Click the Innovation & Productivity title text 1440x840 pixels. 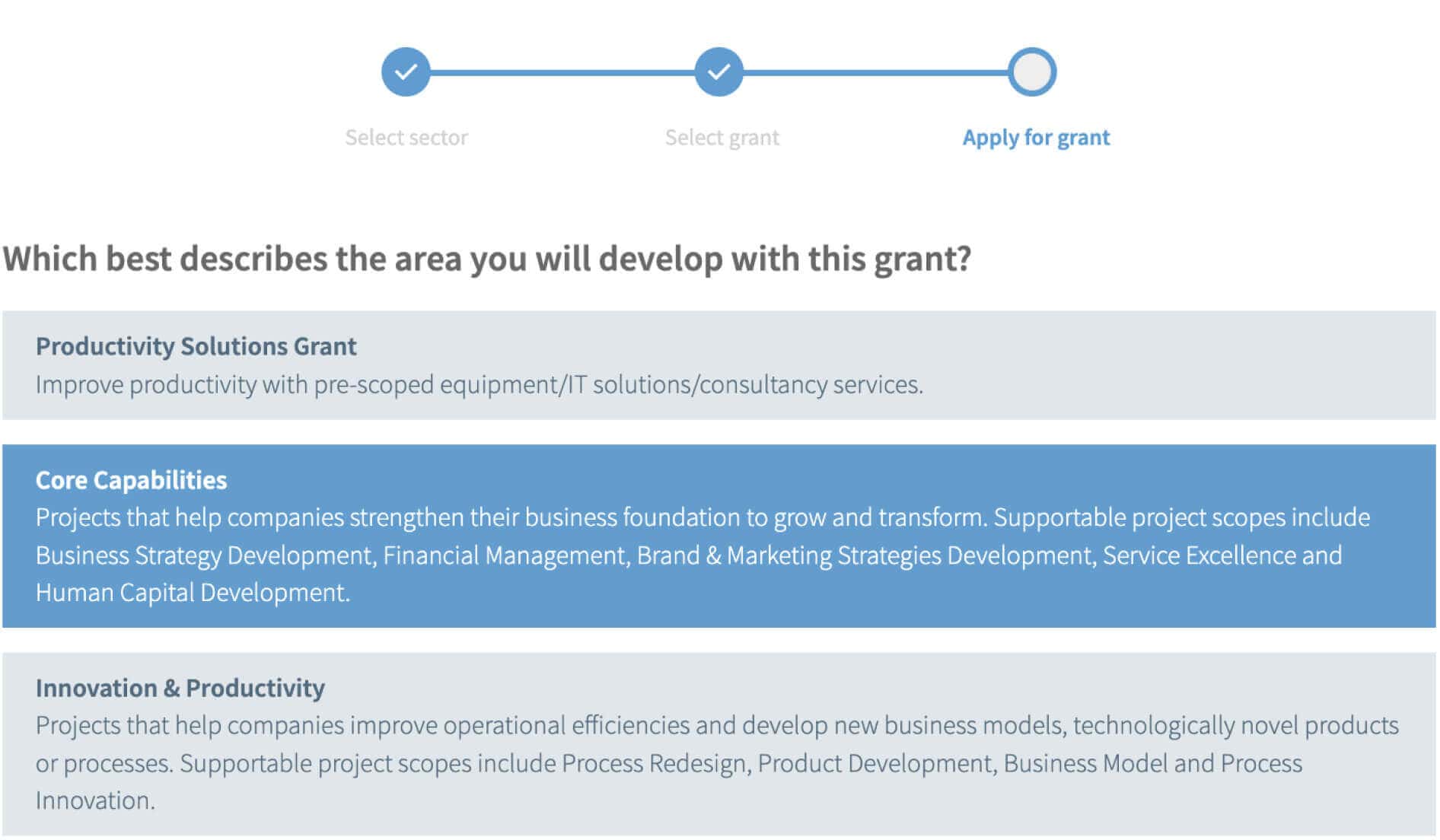coord(180,688)
